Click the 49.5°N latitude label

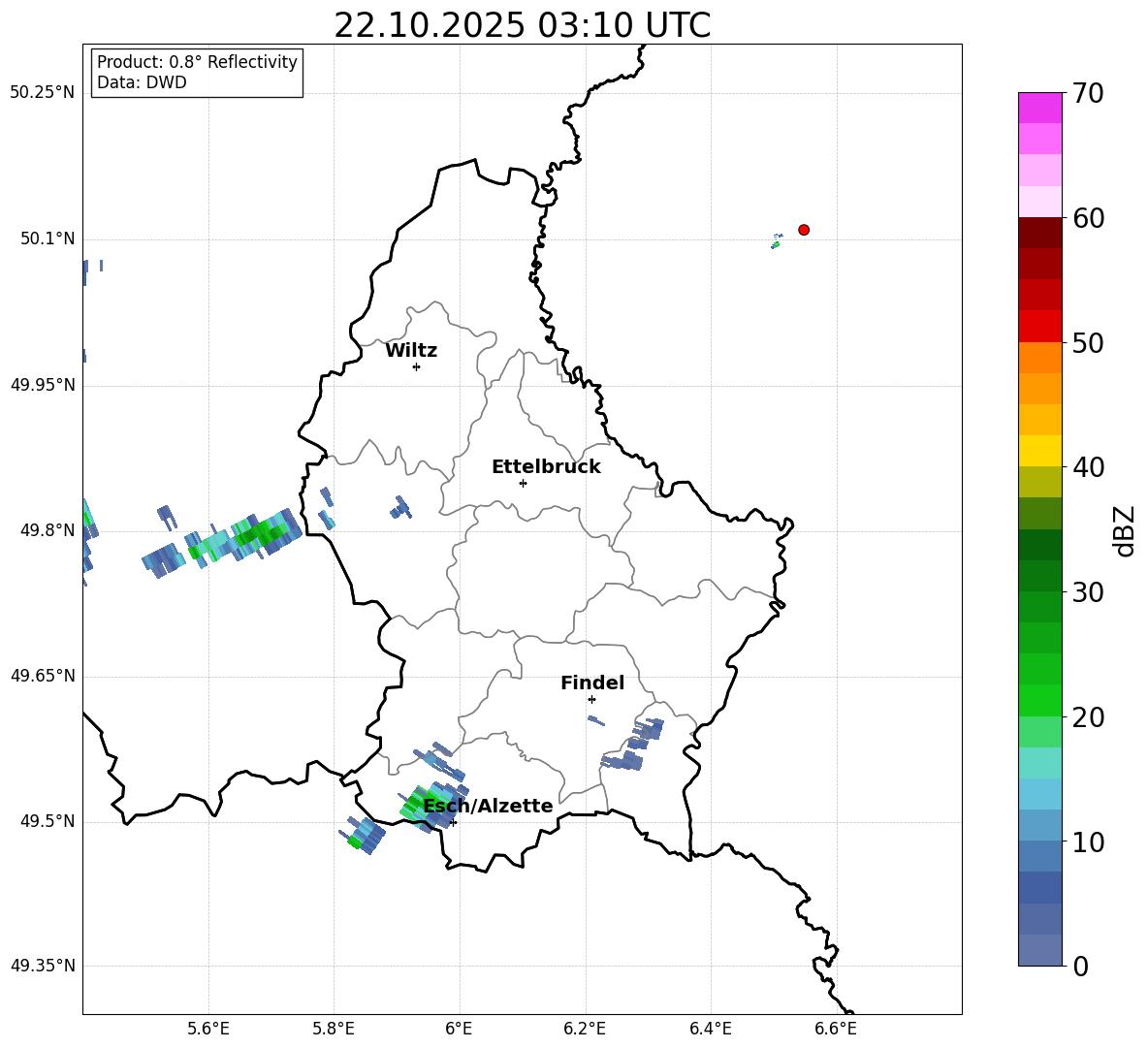[48, 821]
